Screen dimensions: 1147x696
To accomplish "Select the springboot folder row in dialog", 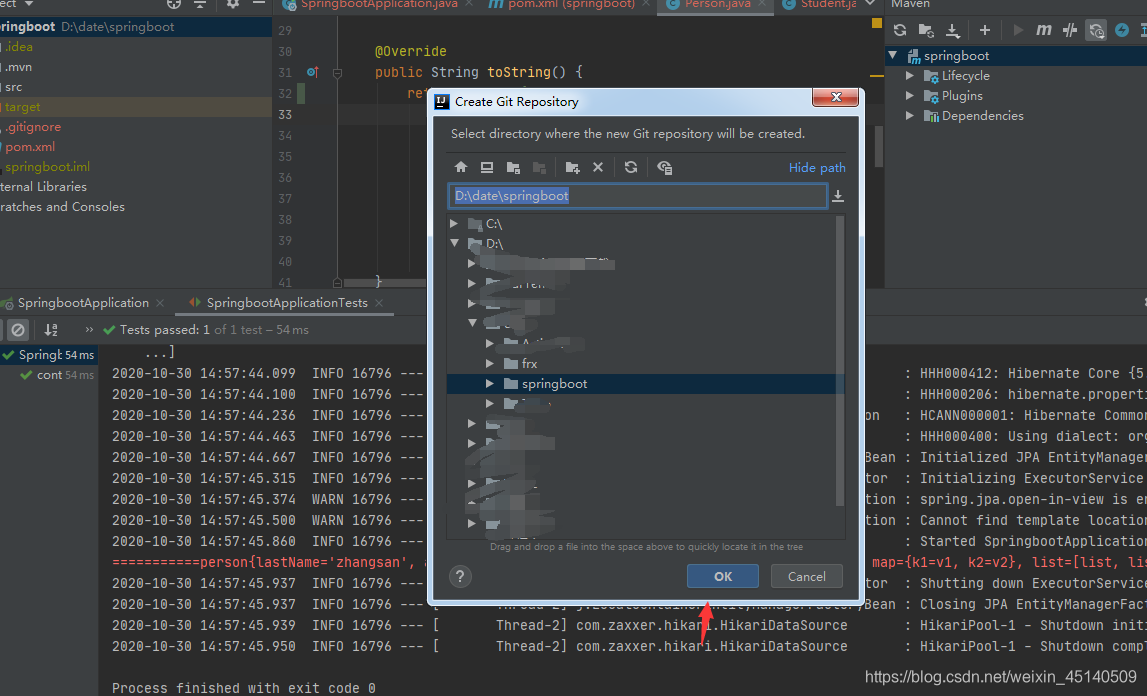I will [x=645, y=383].
